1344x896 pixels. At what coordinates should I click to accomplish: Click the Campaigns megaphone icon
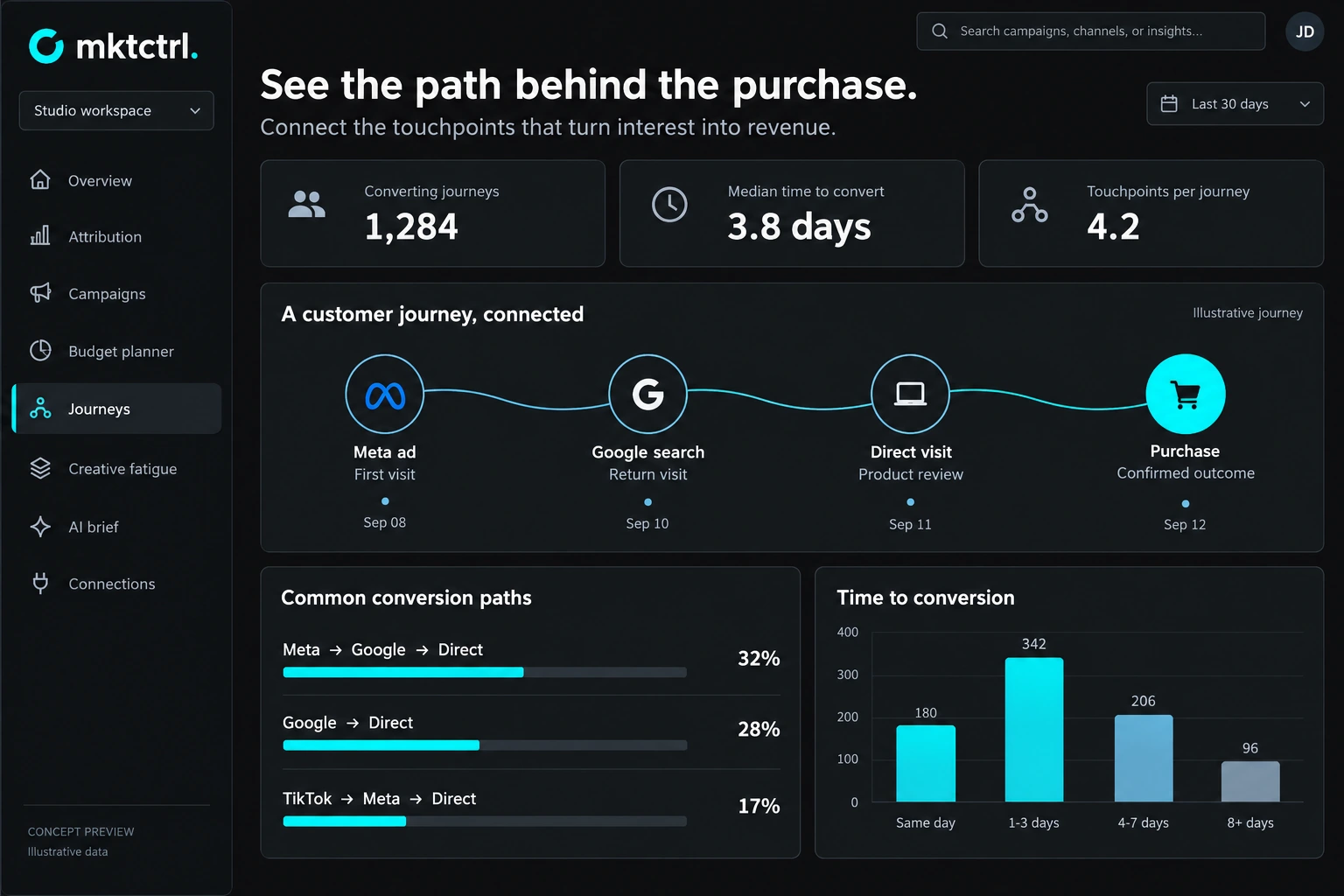click(40, 292)
